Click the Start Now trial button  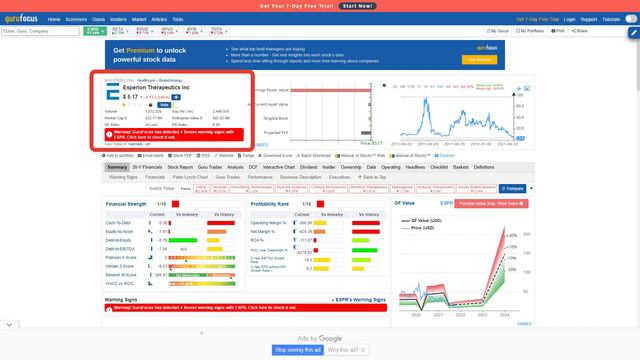click(x=358, y=6)
